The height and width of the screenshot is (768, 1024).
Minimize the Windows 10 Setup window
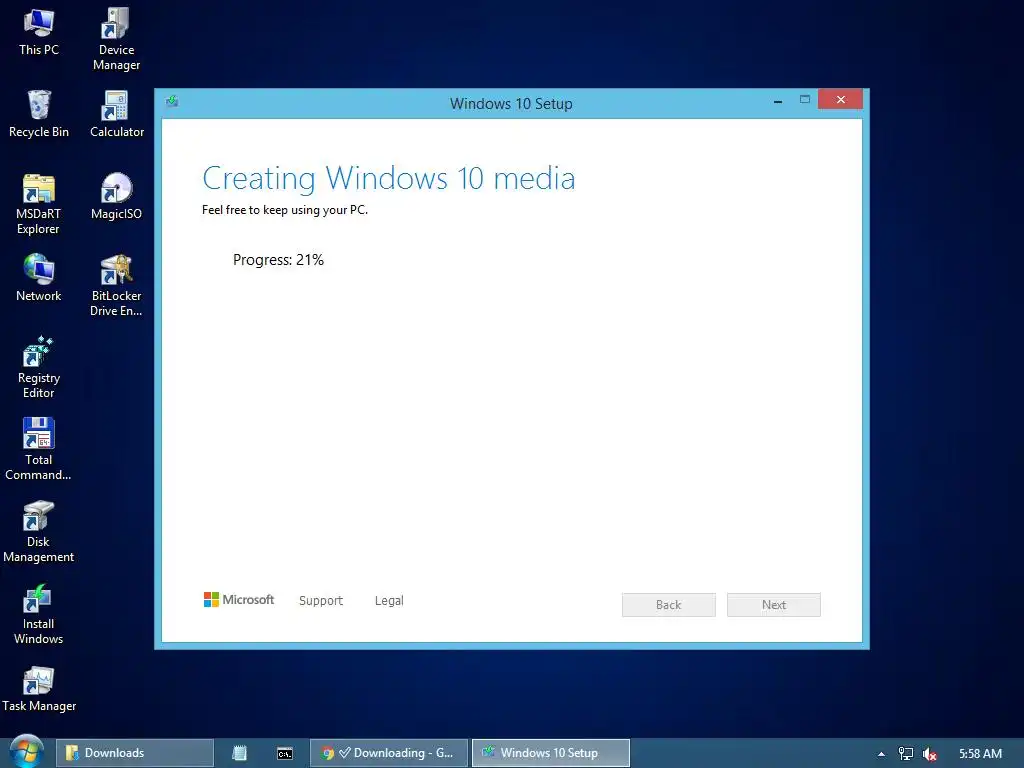point(778,101)
